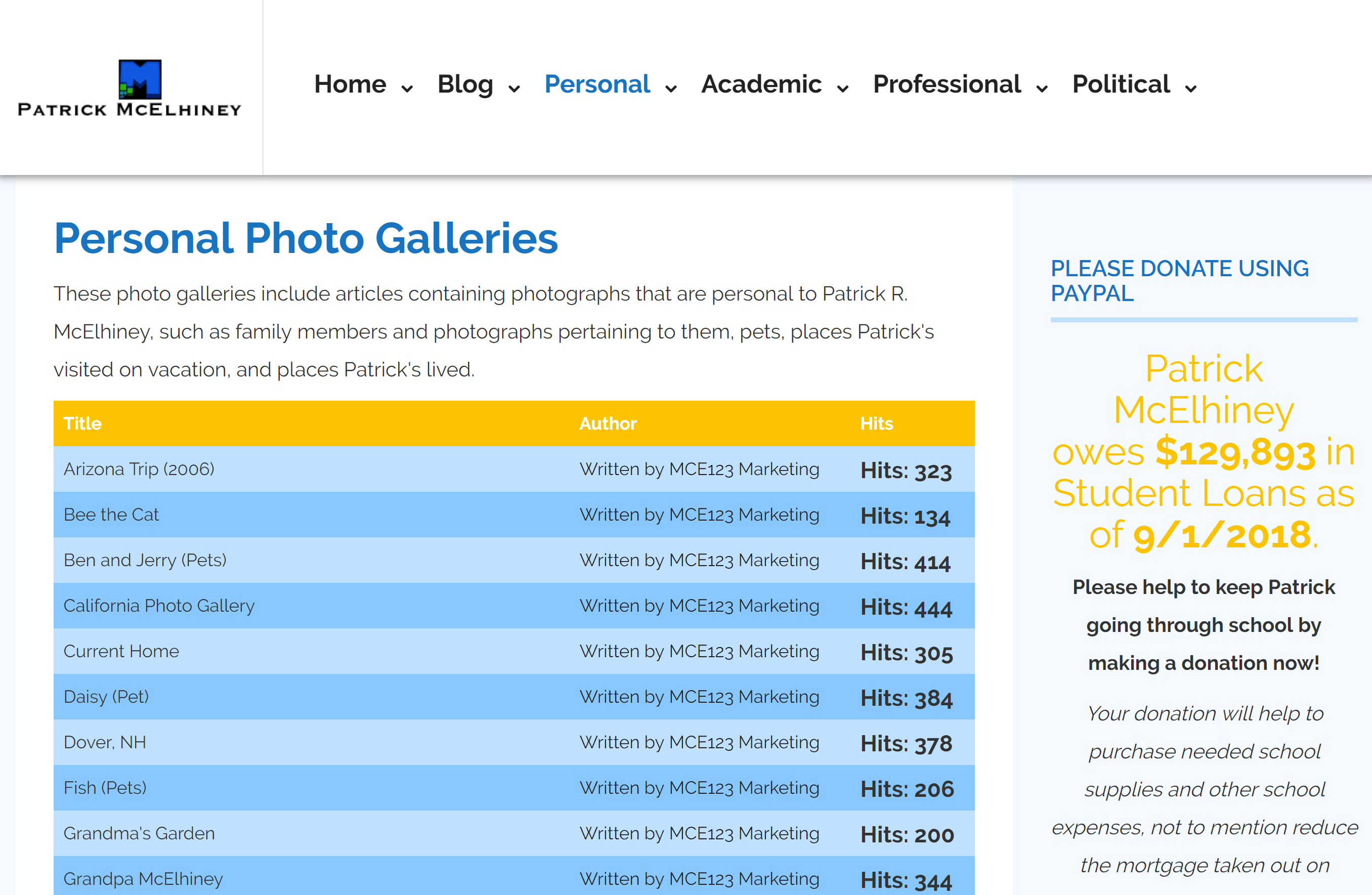The height and width of the screenshot is (895, 1372).
Task: Open the Academic menu arrow
Action: [x=843, y=89]
